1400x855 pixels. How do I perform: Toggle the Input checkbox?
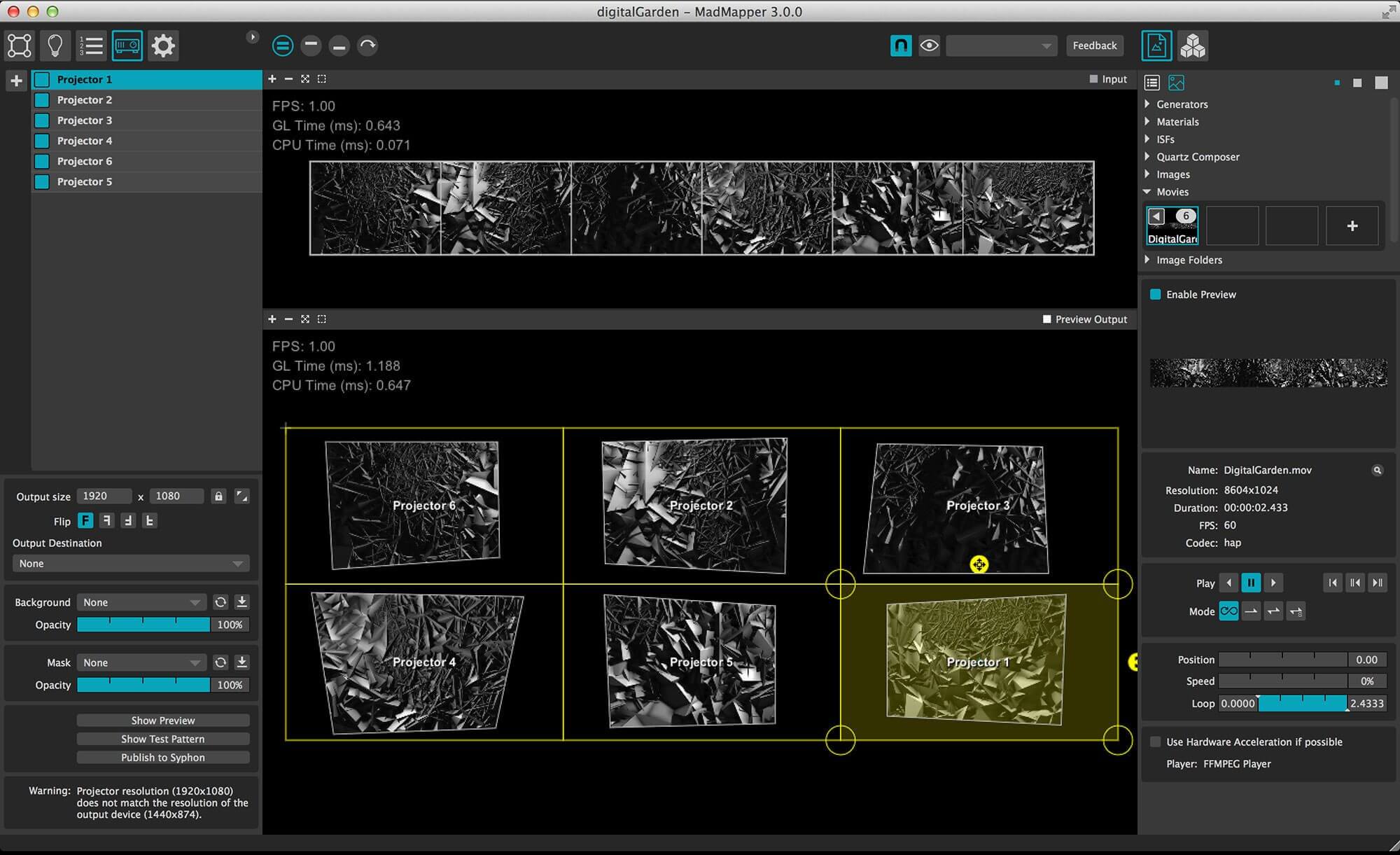pyautogui.click(x=1094, y=79)
